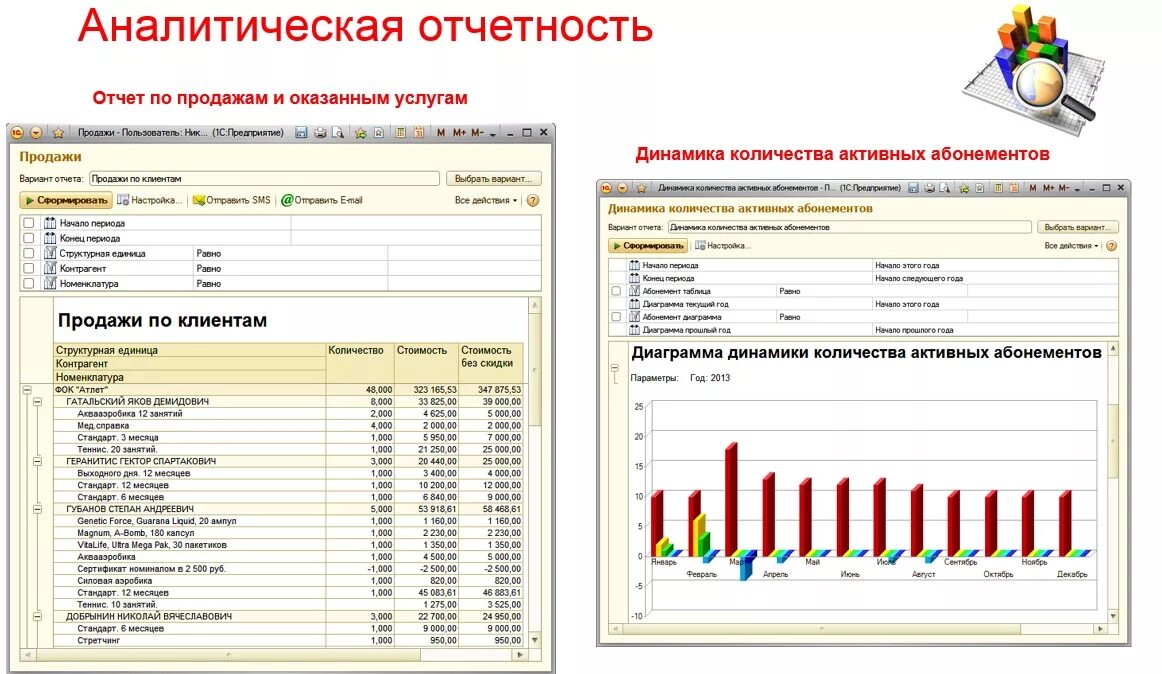The width and height of the screenshot is (1162, 674).
Task: Click the save icon in Продажи title bar
Action: coord(301,133)
